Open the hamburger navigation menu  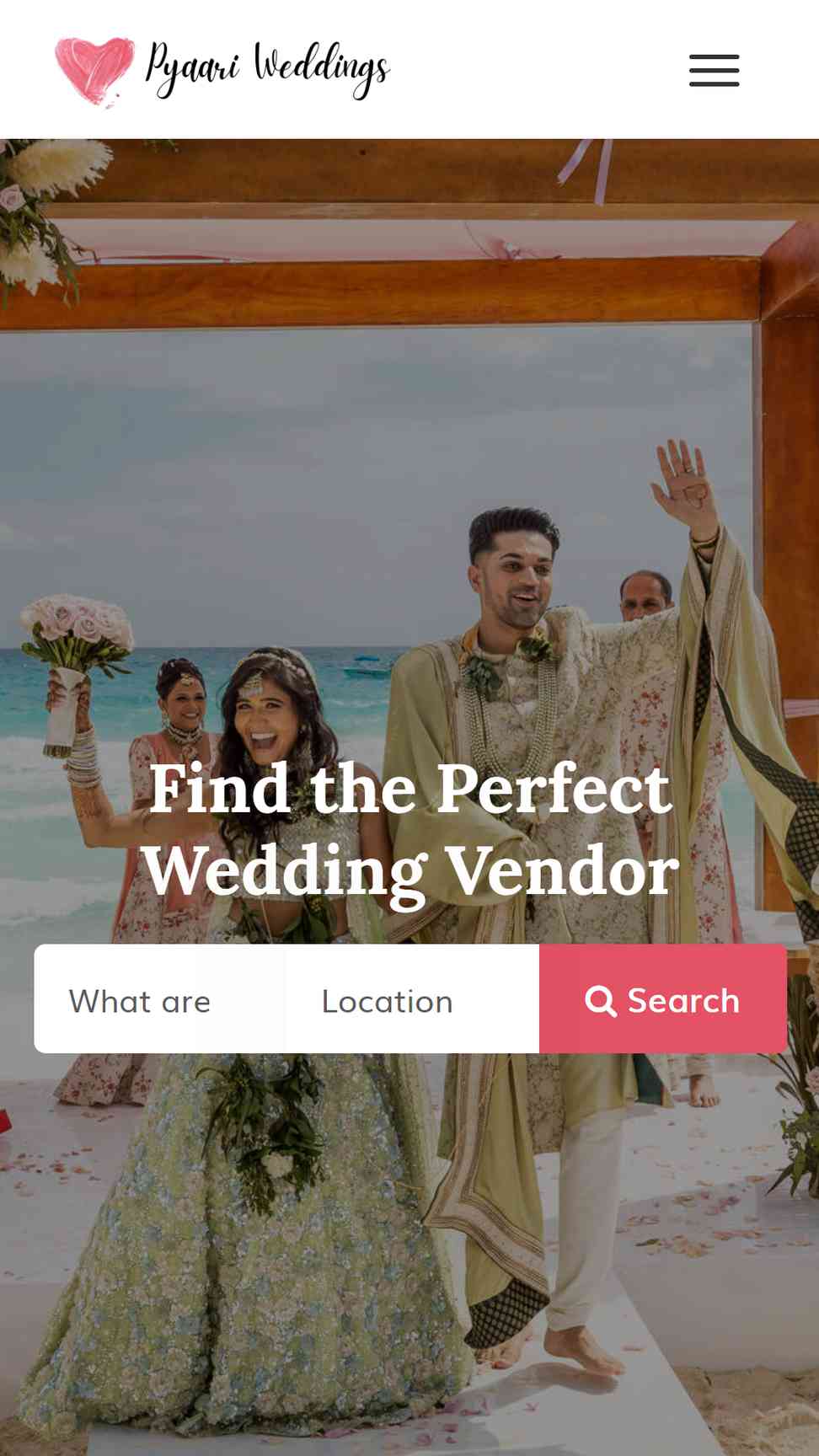(714, 70)
